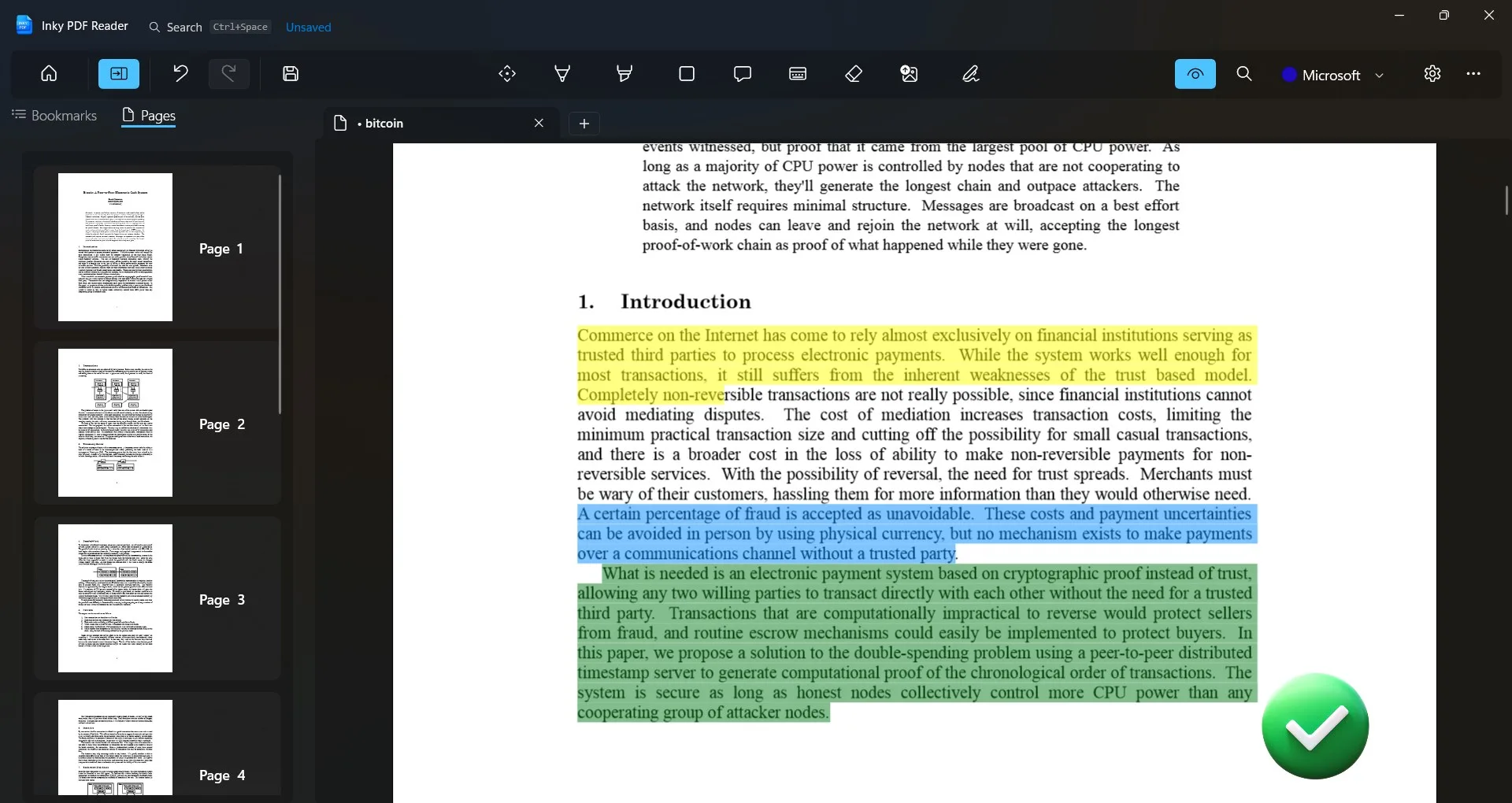The image size is (1512, 803).
Task: Redo the last undone action
Action: click(229, 74)
